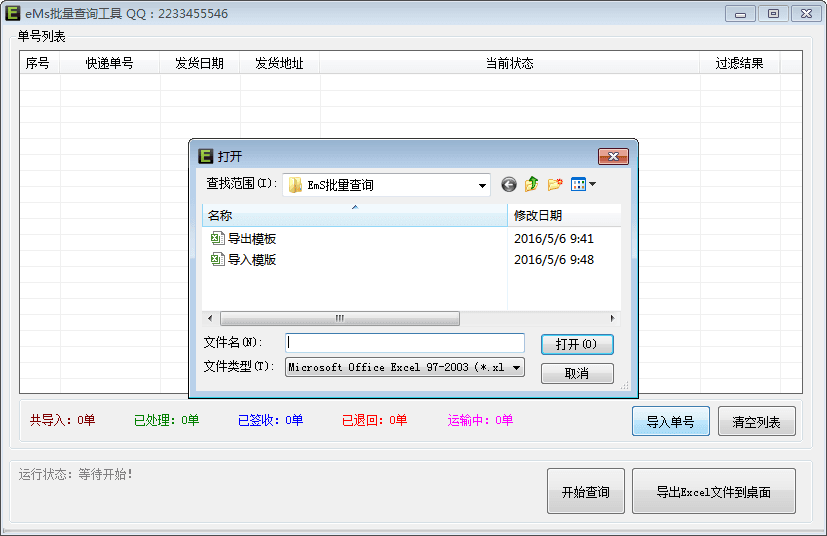Image resolution: width=827 pixels, height=536 pixels.
Task: Open the view menu icon
Action: 582,184
